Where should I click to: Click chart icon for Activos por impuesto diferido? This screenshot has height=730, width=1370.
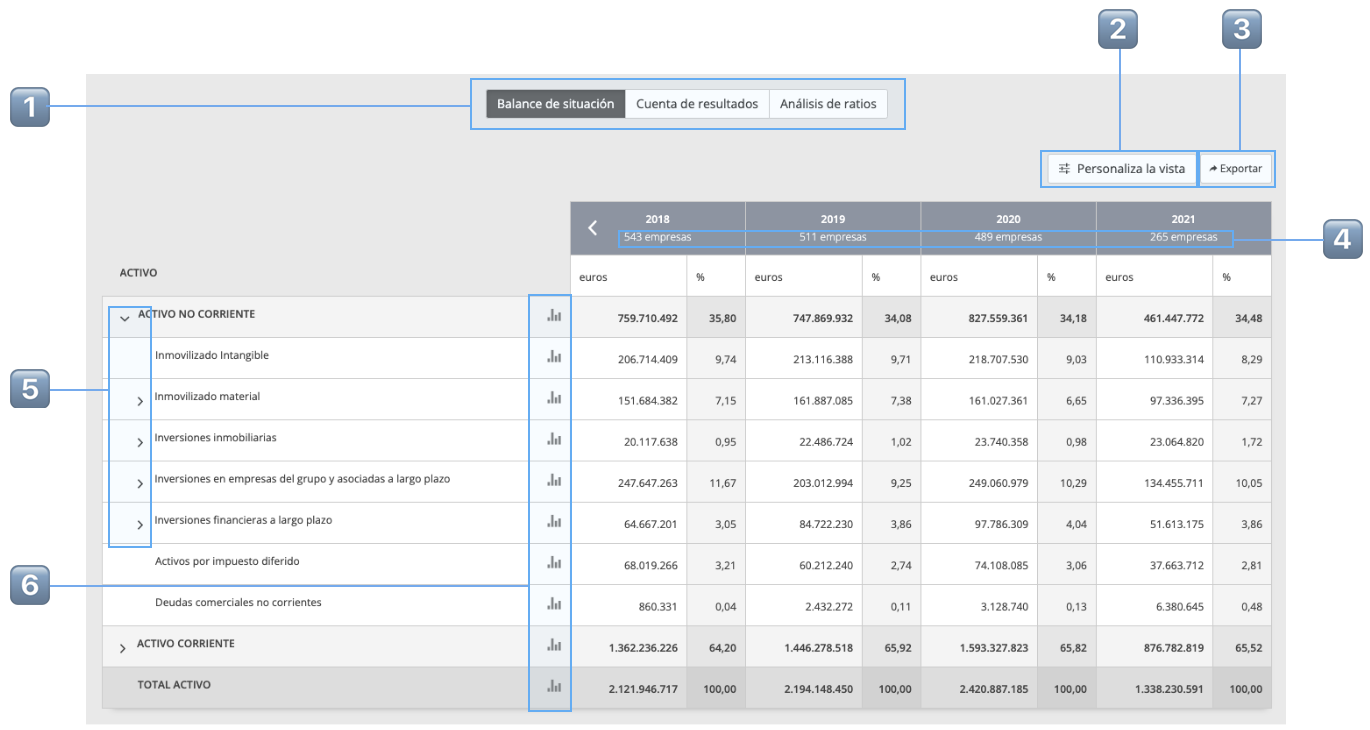[x=553, y=563]
